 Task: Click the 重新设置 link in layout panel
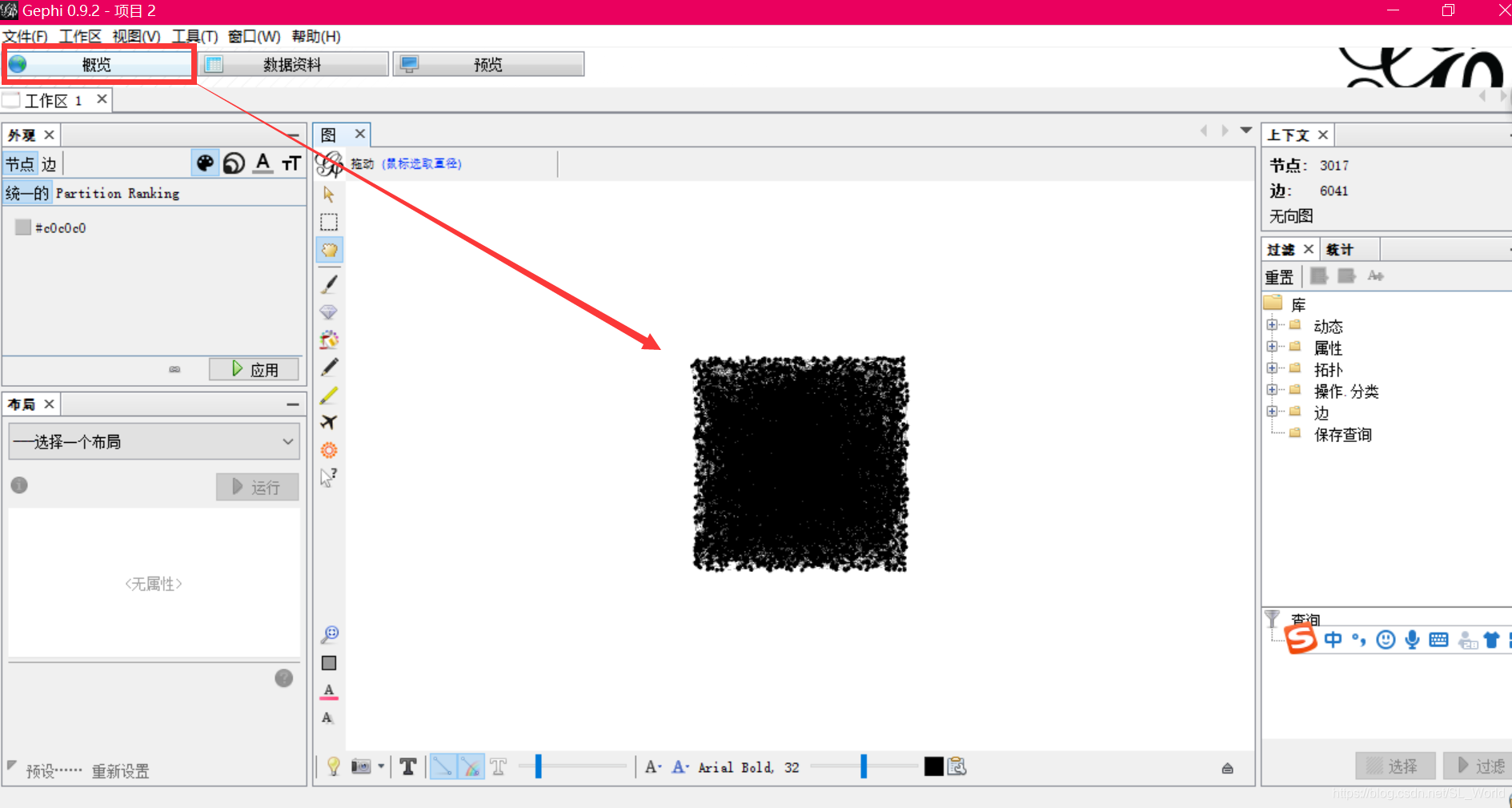pos(120,771)
